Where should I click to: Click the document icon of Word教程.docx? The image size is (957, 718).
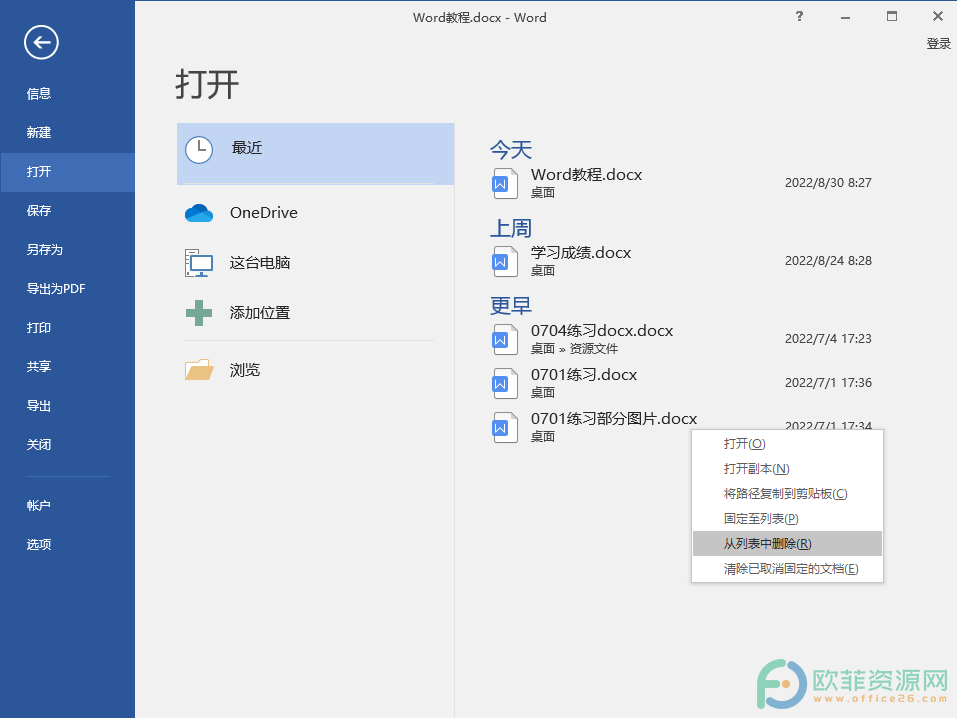(x=505, y=183)
